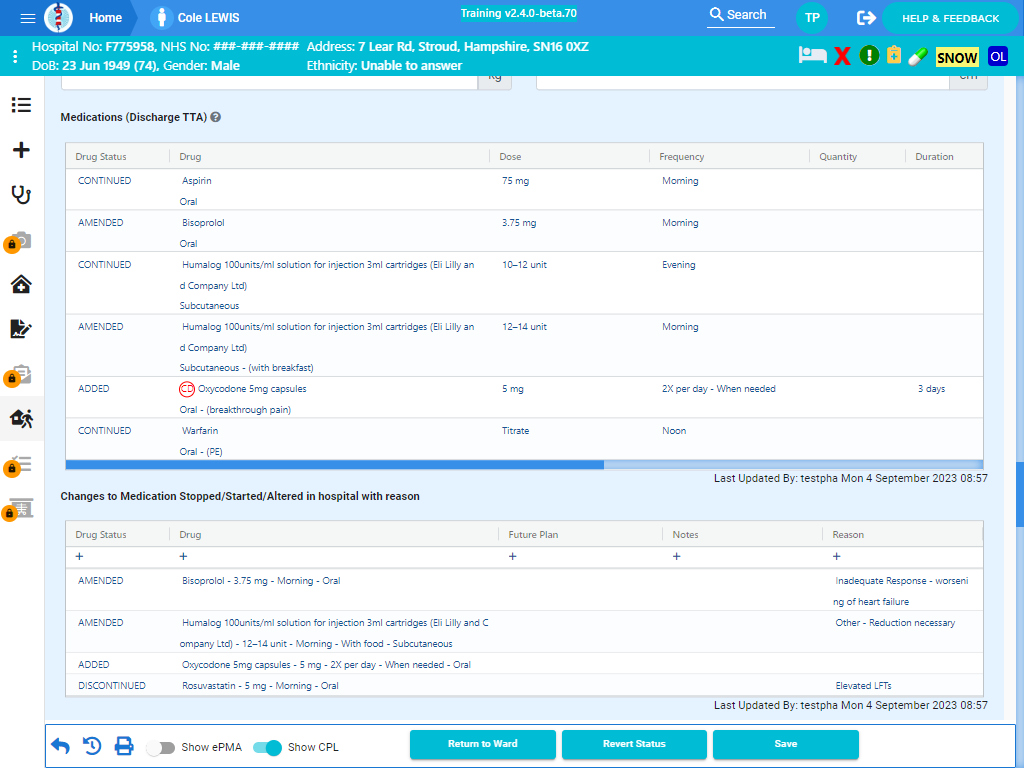Open Cole LEWIS patient breadcrumb

tap(208, 18)
